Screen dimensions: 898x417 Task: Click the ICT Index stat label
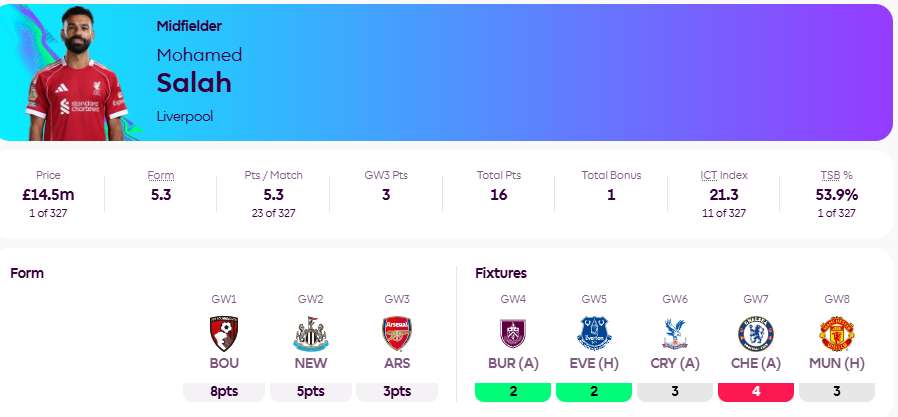722,175
